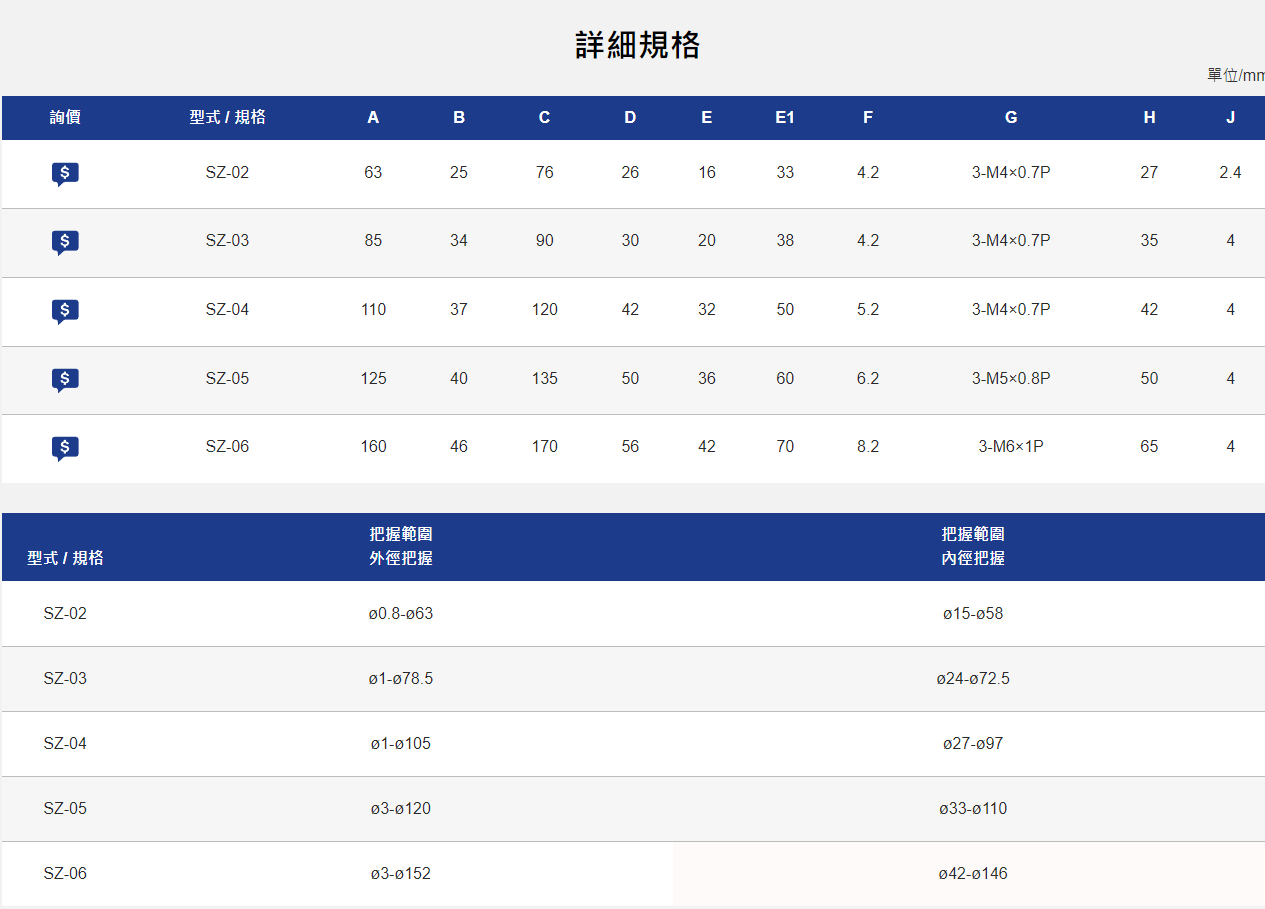Click the inquiry bubble icon in the last row
This screenshot has width=1265, height=909.
tap(65, 447)
